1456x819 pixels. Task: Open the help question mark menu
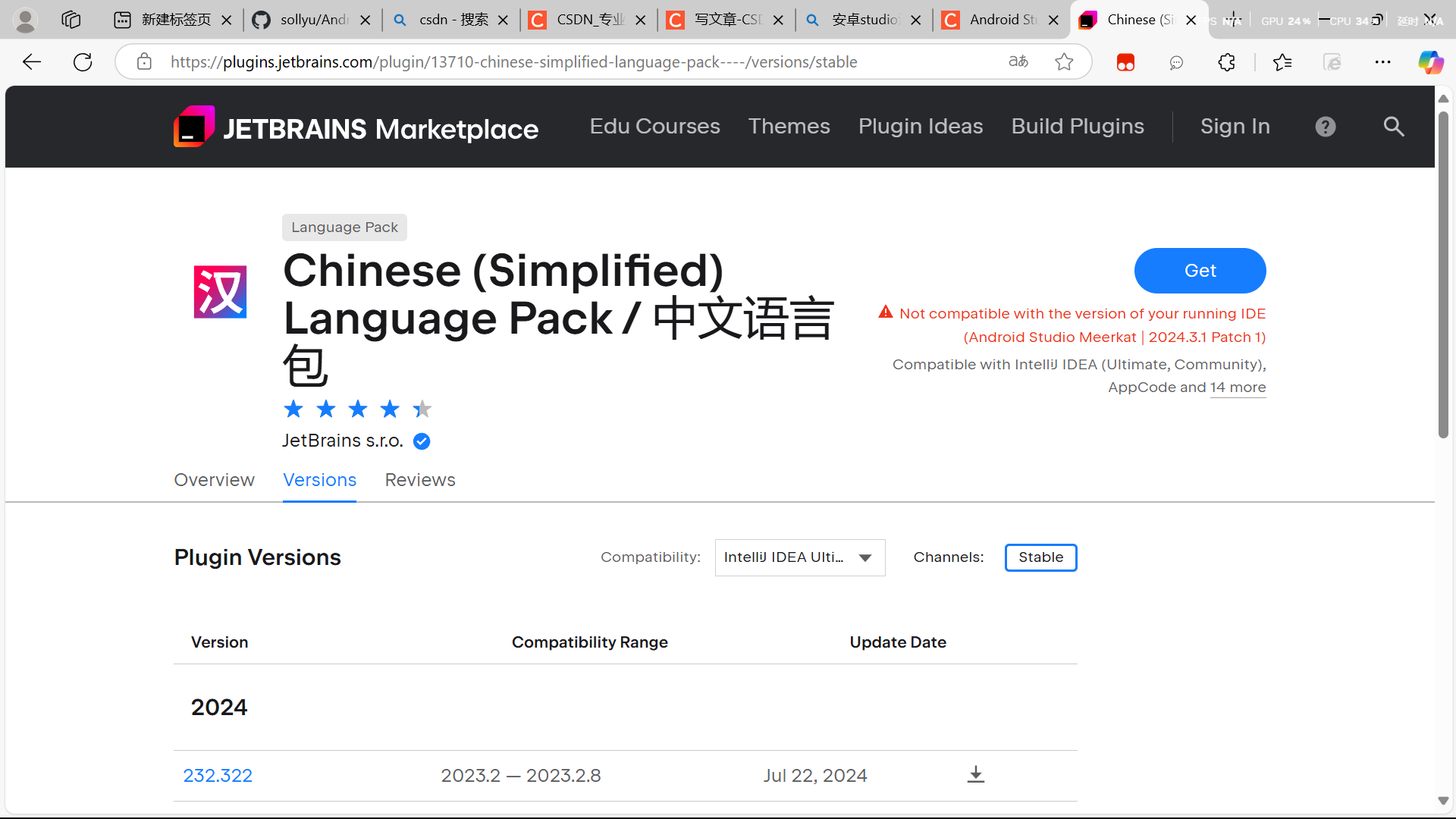pos(1325,126)
